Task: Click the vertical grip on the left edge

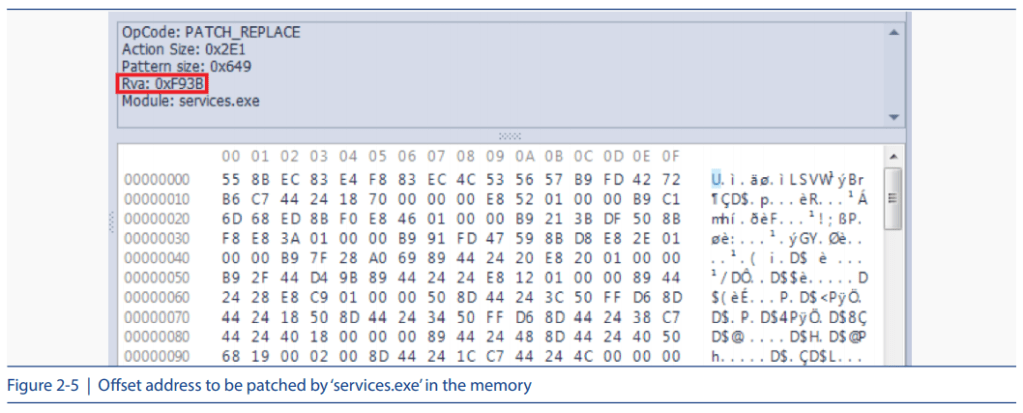Action: (111, 227)
